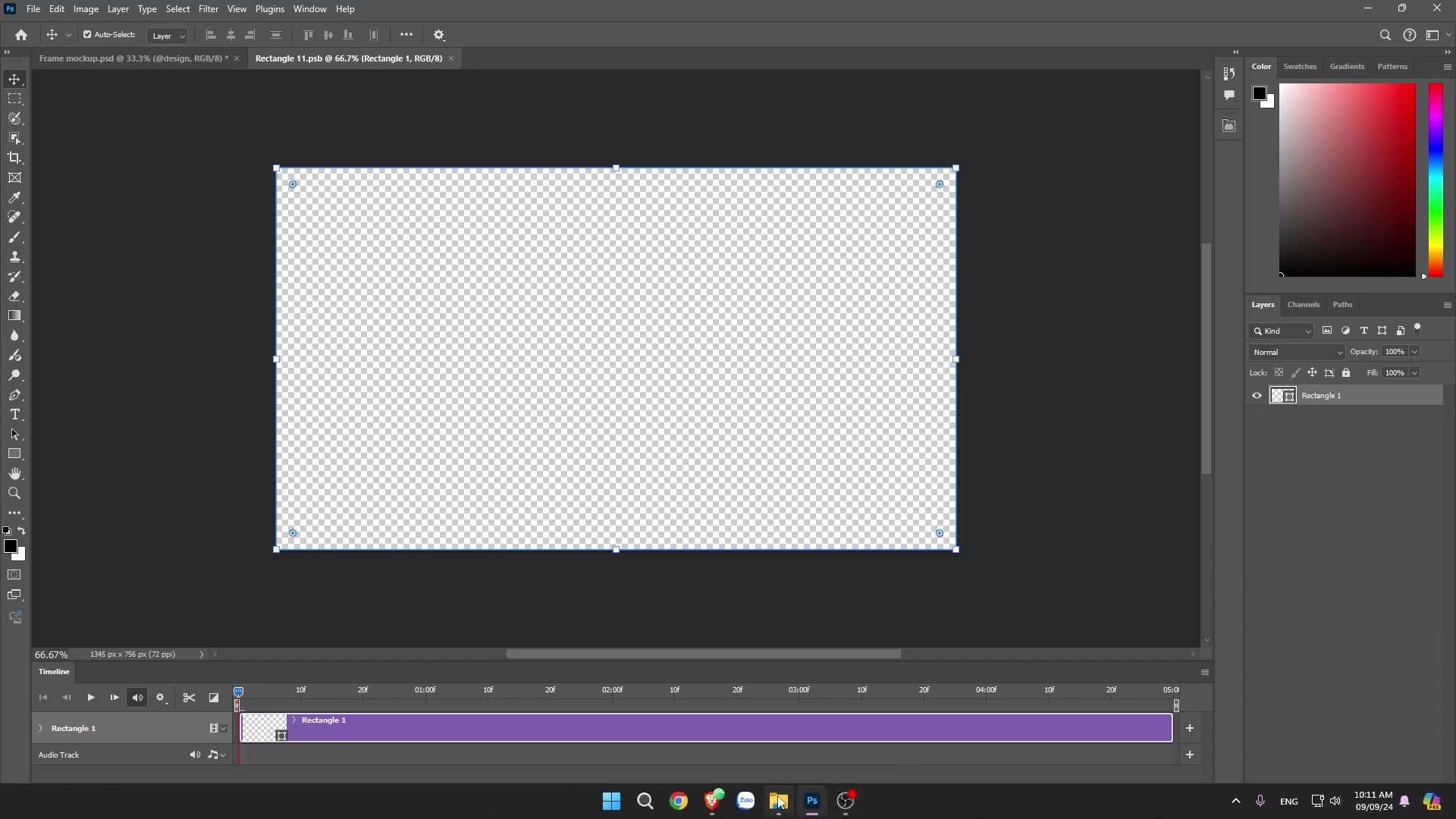Play the timeline animation
The width and height of the screenshot is (1456, 819).
tap(90, 697)
